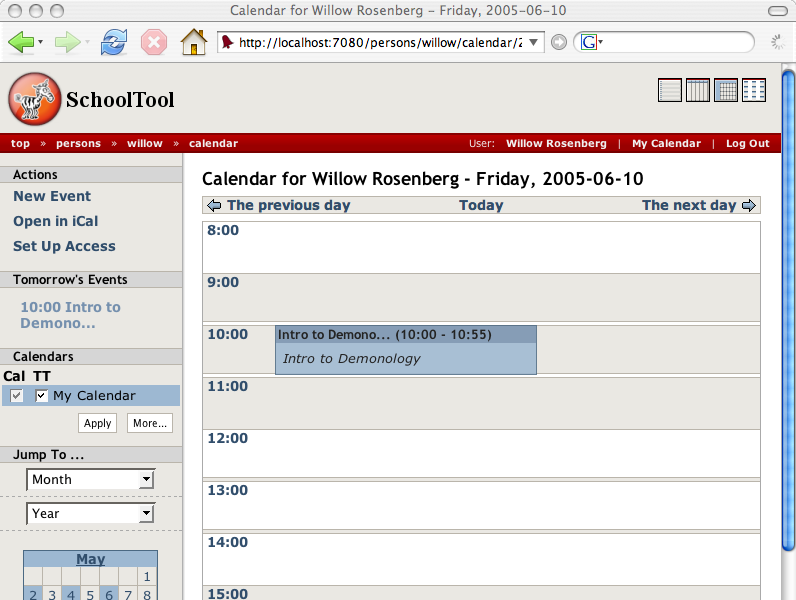Select New Event in Actions menu

(52, 197)
